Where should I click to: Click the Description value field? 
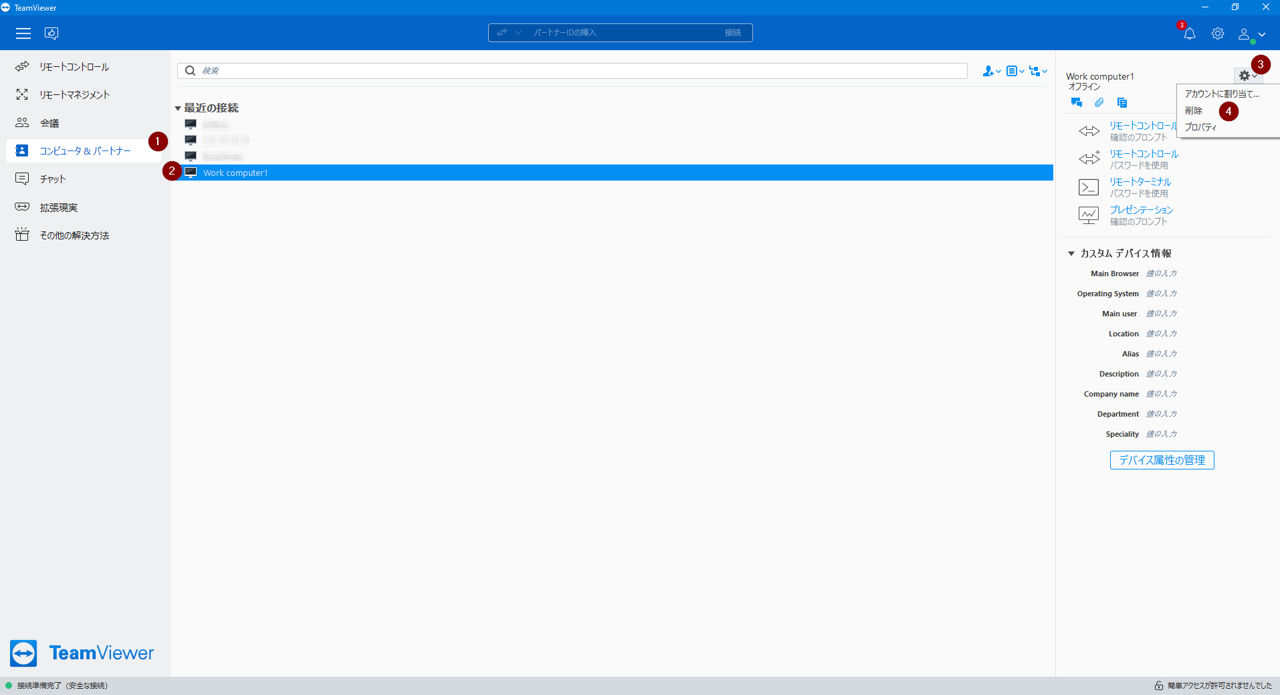click(x=1161, y=374)
